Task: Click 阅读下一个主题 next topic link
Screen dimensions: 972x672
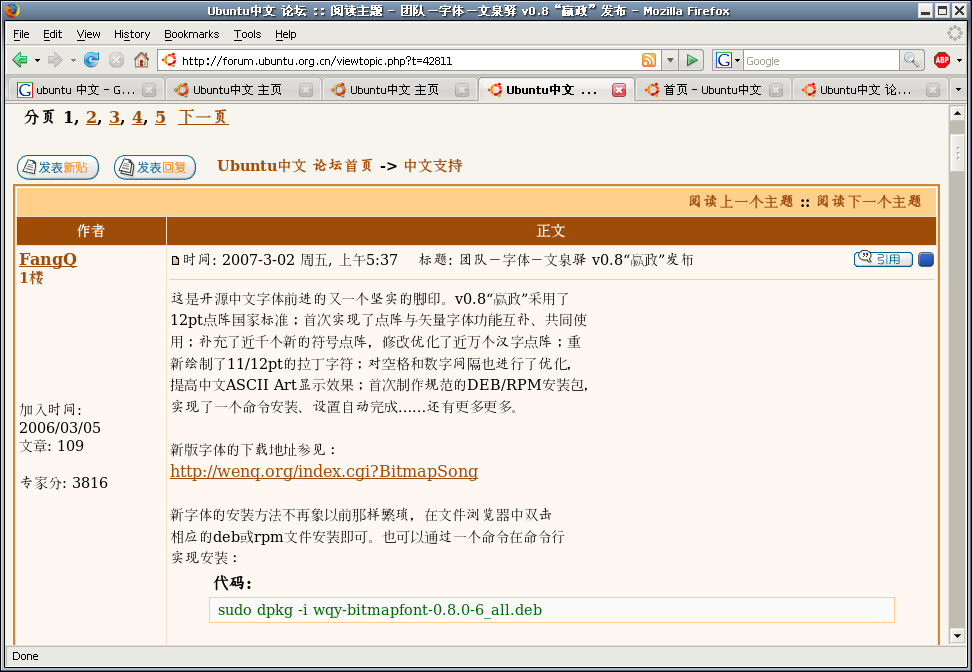Action: pyautogui.click(x=869, y=201)
